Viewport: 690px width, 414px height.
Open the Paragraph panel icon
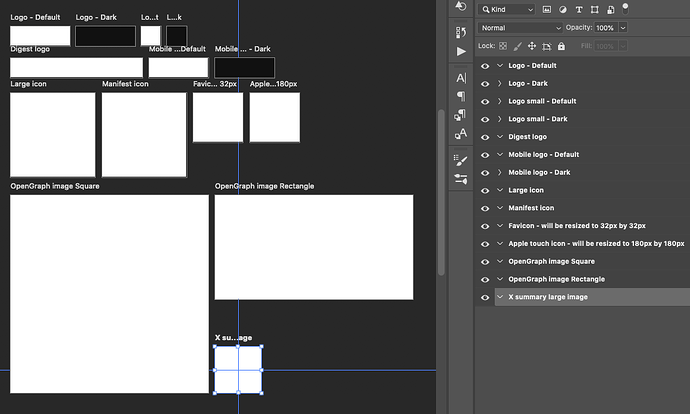[461, 96]
